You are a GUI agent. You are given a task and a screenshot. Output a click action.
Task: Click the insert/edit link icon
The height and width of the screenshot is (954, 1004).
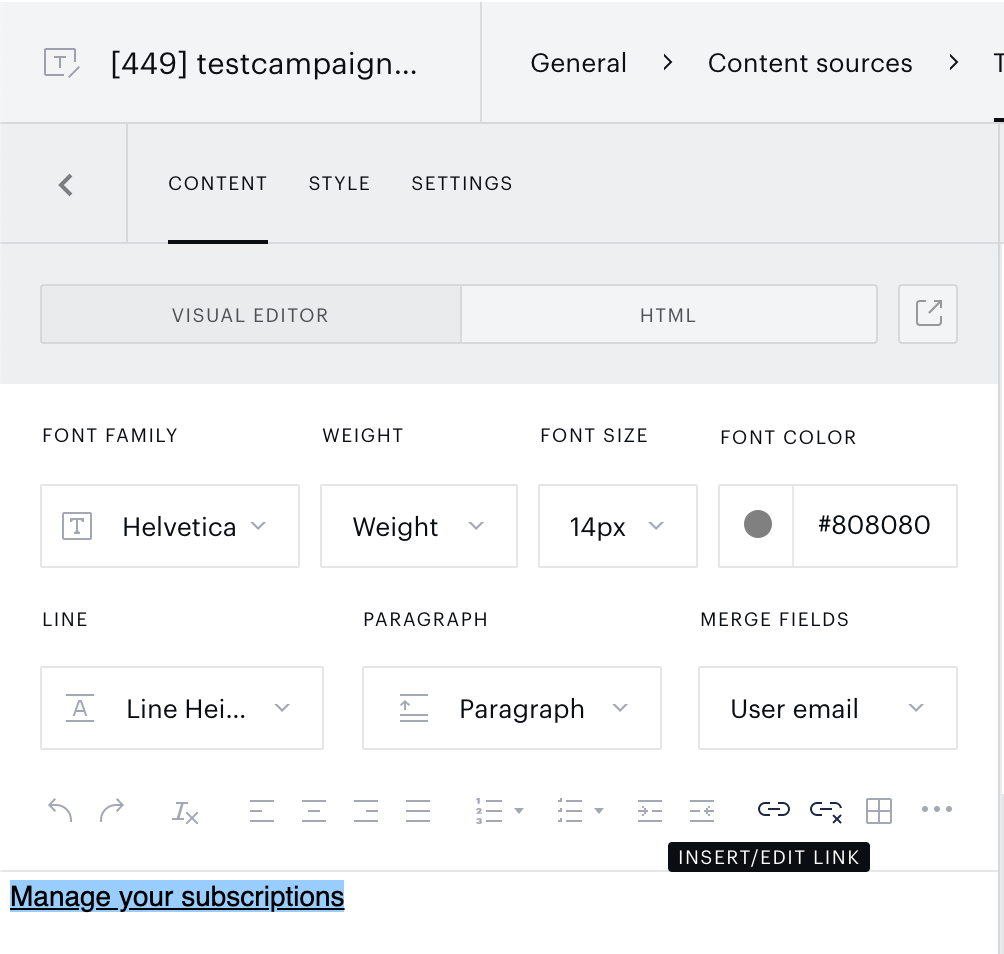[x=773, y=809]
